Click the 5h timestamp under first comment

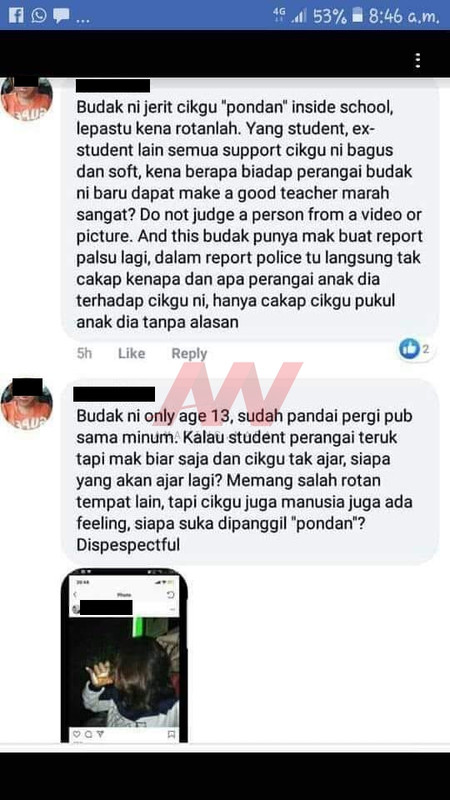coord(84,353)
